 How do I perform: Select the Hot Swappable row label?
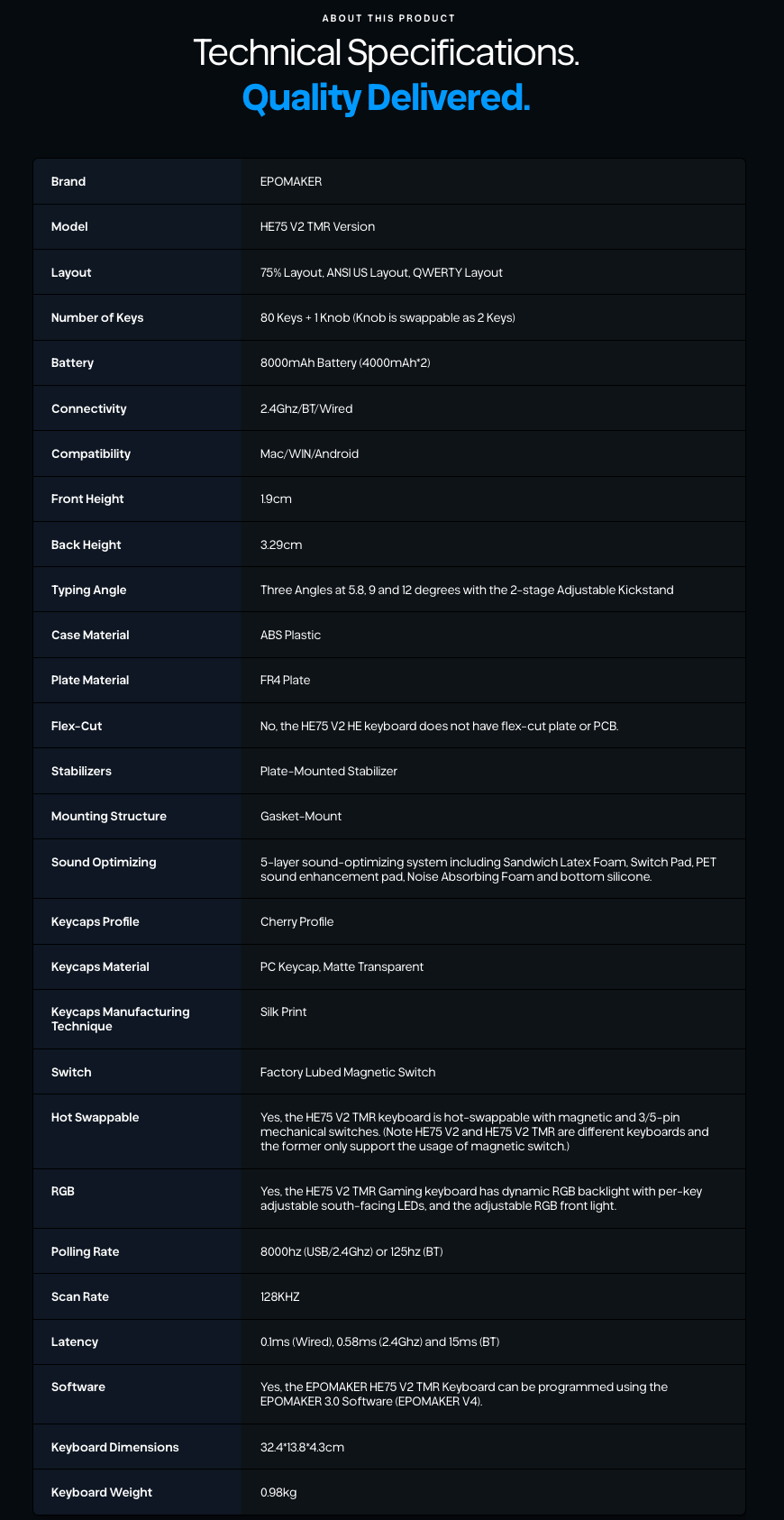96,1118
